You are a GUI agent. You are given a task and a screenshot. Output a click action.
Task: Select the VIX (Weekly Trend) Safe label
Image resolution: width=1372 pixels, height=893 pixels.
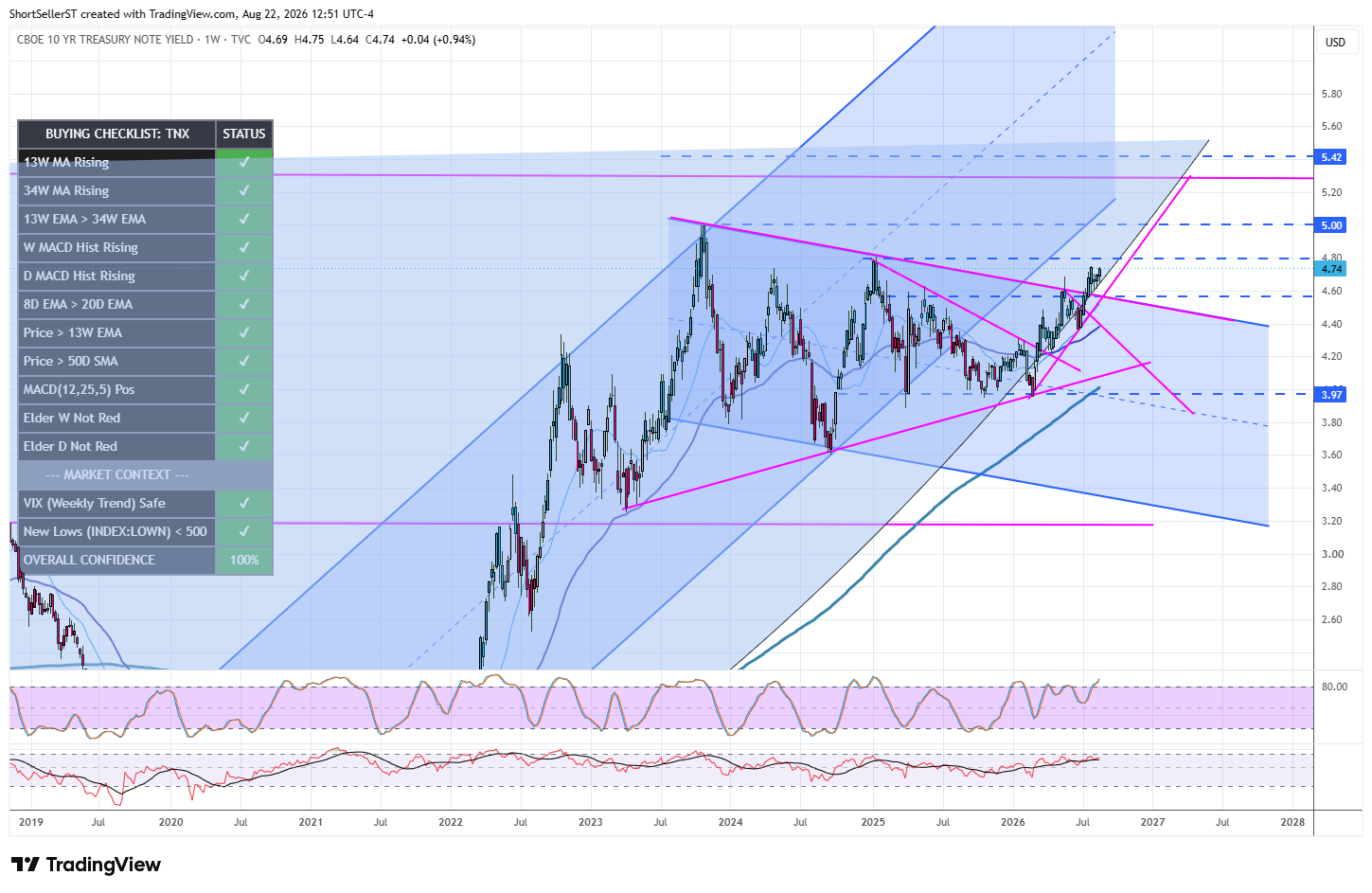(x=95, y=503)
